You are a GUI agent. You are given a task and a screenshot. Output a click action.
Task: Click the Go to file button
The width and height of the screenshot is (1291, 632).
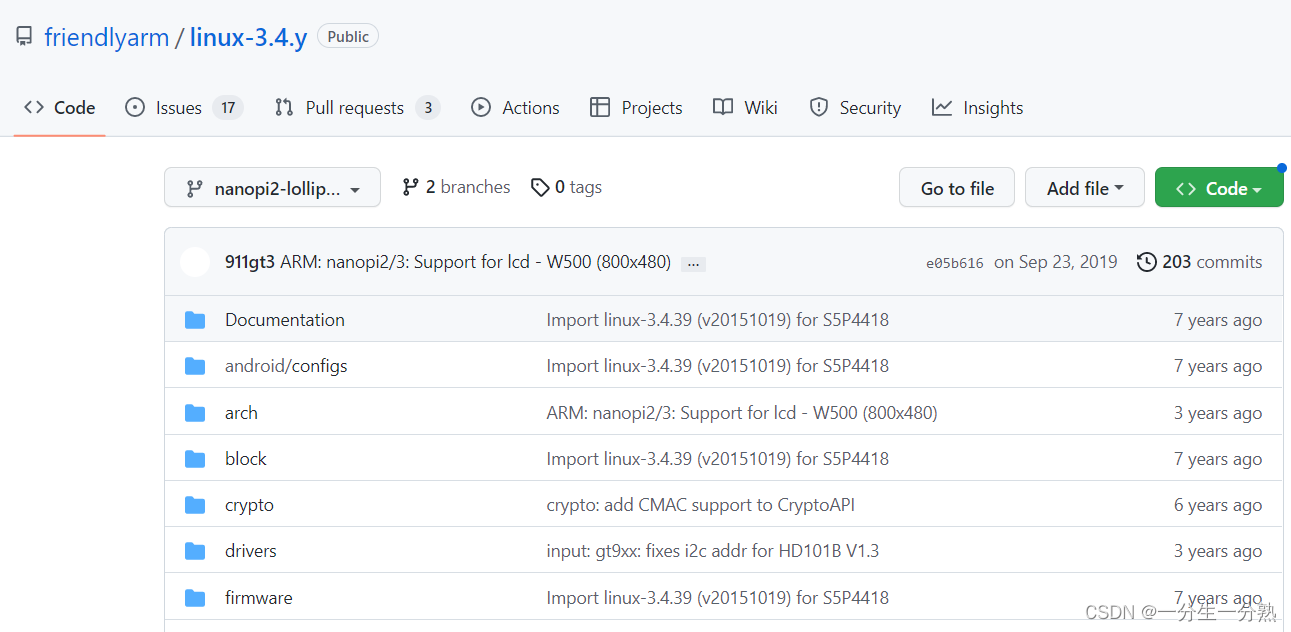(957, 188)
